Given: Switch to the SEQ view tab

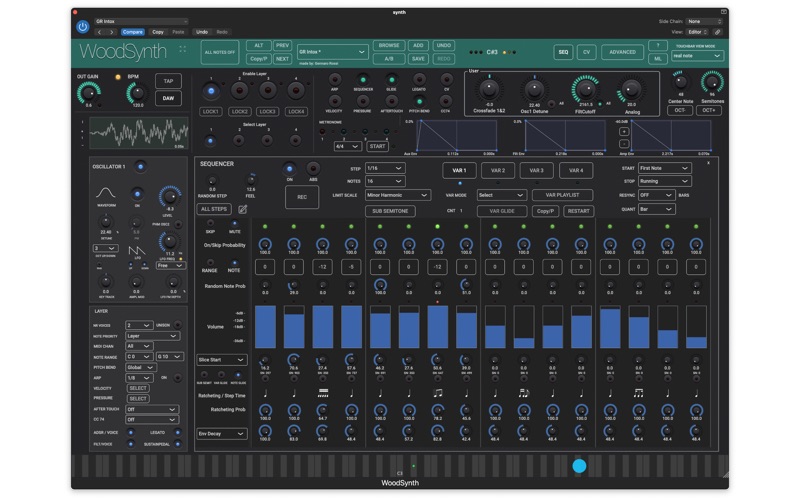Looking at the screenshot, I should tap(563, 52).
